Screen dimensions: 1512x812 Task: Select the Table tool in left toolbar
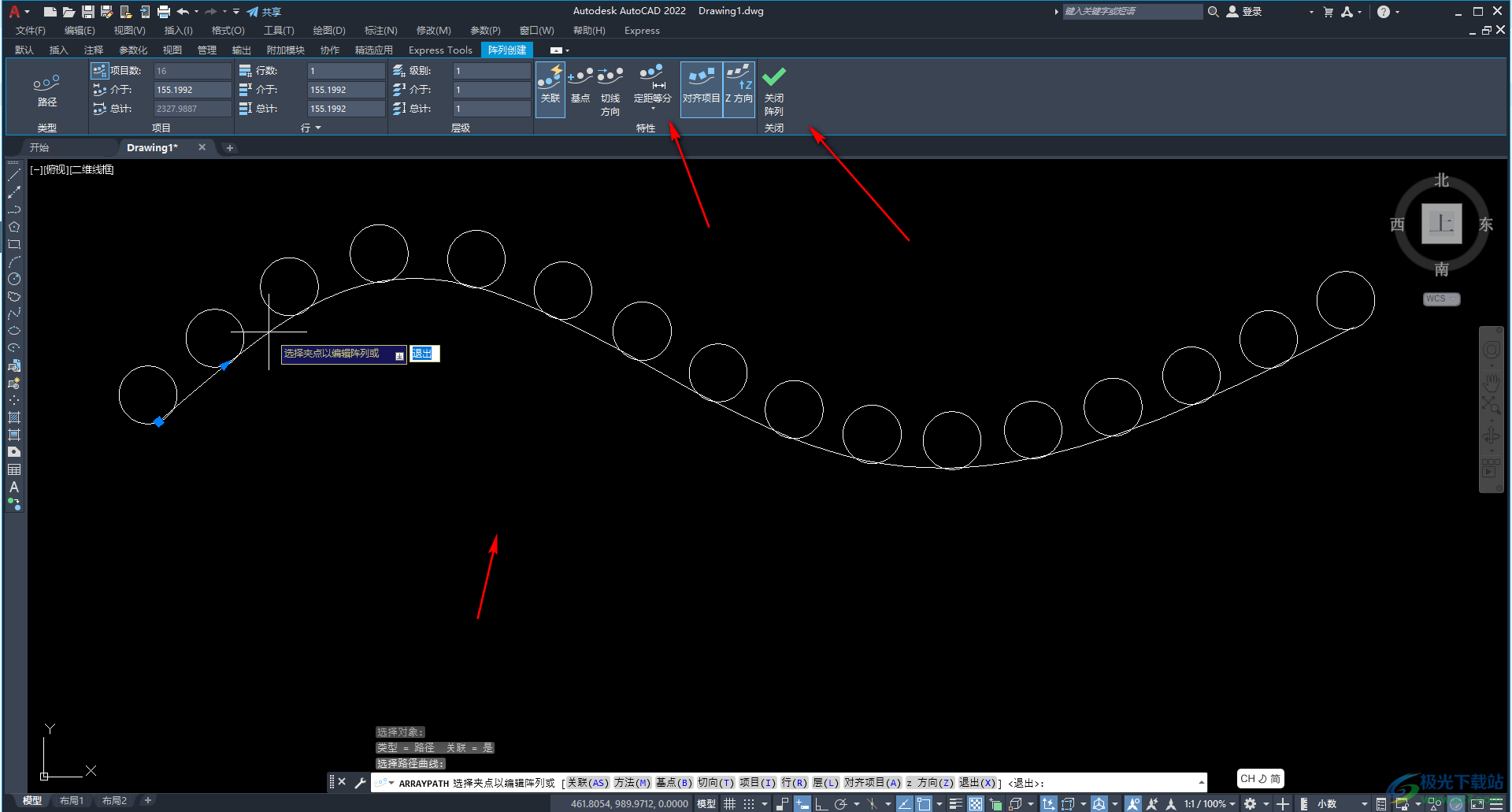tap(14, 469)
